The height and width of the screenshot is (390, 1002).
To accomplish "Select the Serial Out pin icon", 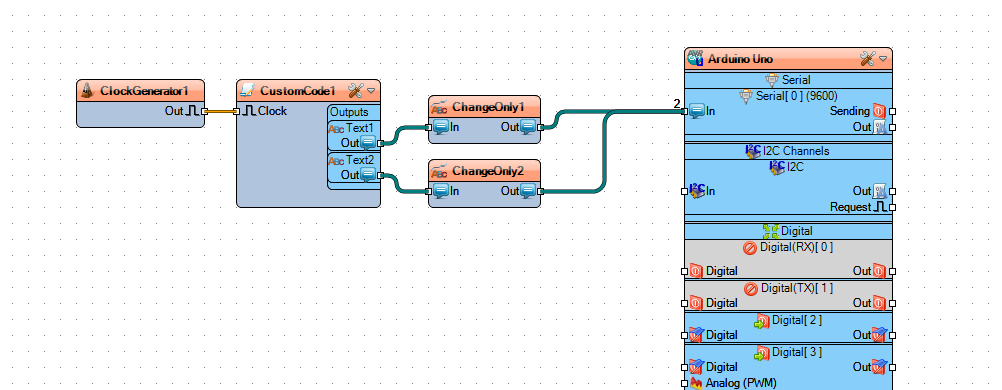I will tap(879, 127).
